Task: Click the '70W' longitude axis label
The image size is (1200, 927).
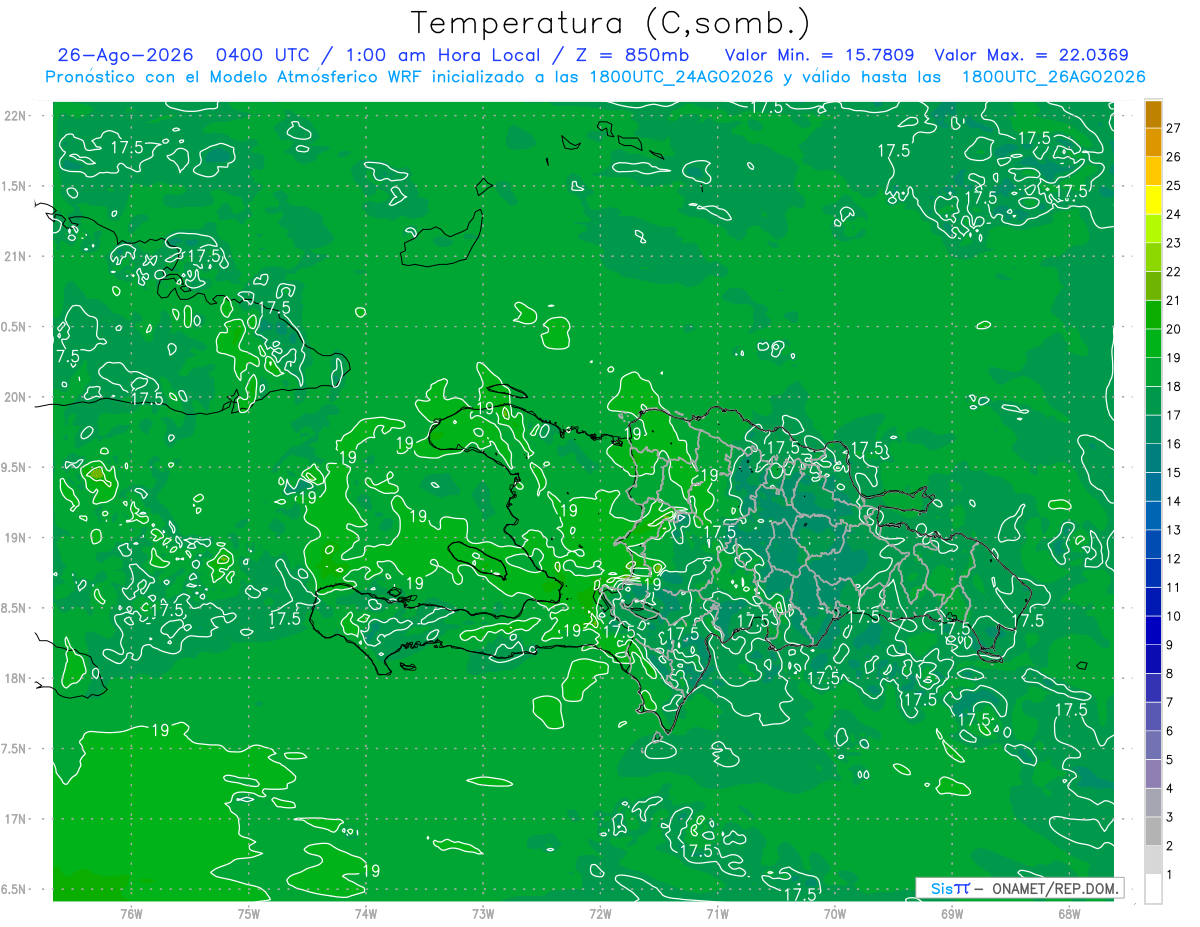Action: 835,914
